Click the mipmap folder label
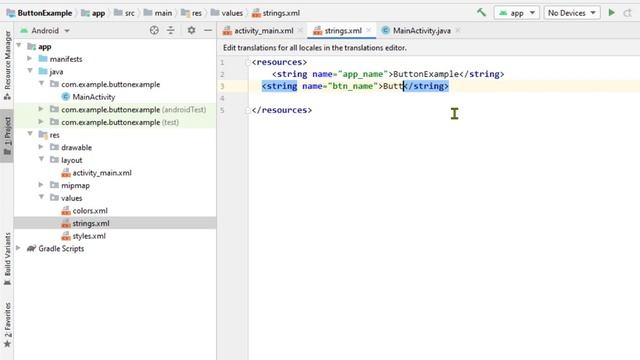The height and width of the screenshot is (360, 640). (x=75, y=185)
